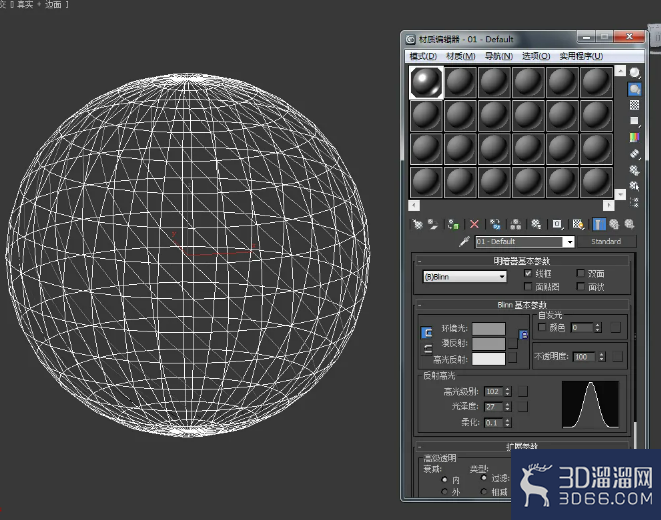Open the Material/Map Navigator icon

click(x=634, y=202)
